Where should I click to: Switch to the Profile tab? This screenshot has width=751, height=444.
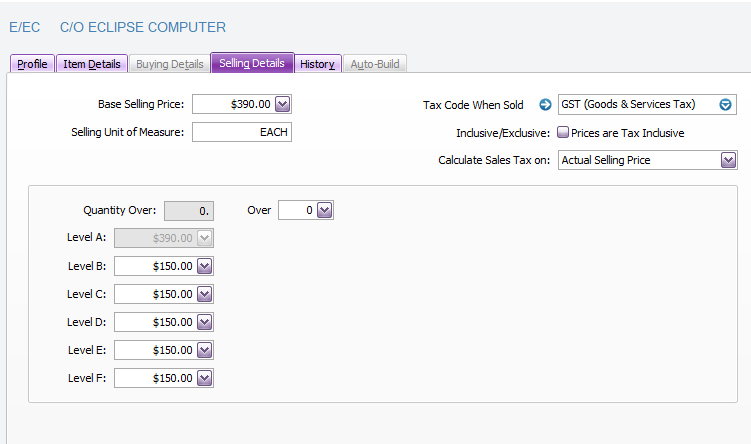[32, 64]
